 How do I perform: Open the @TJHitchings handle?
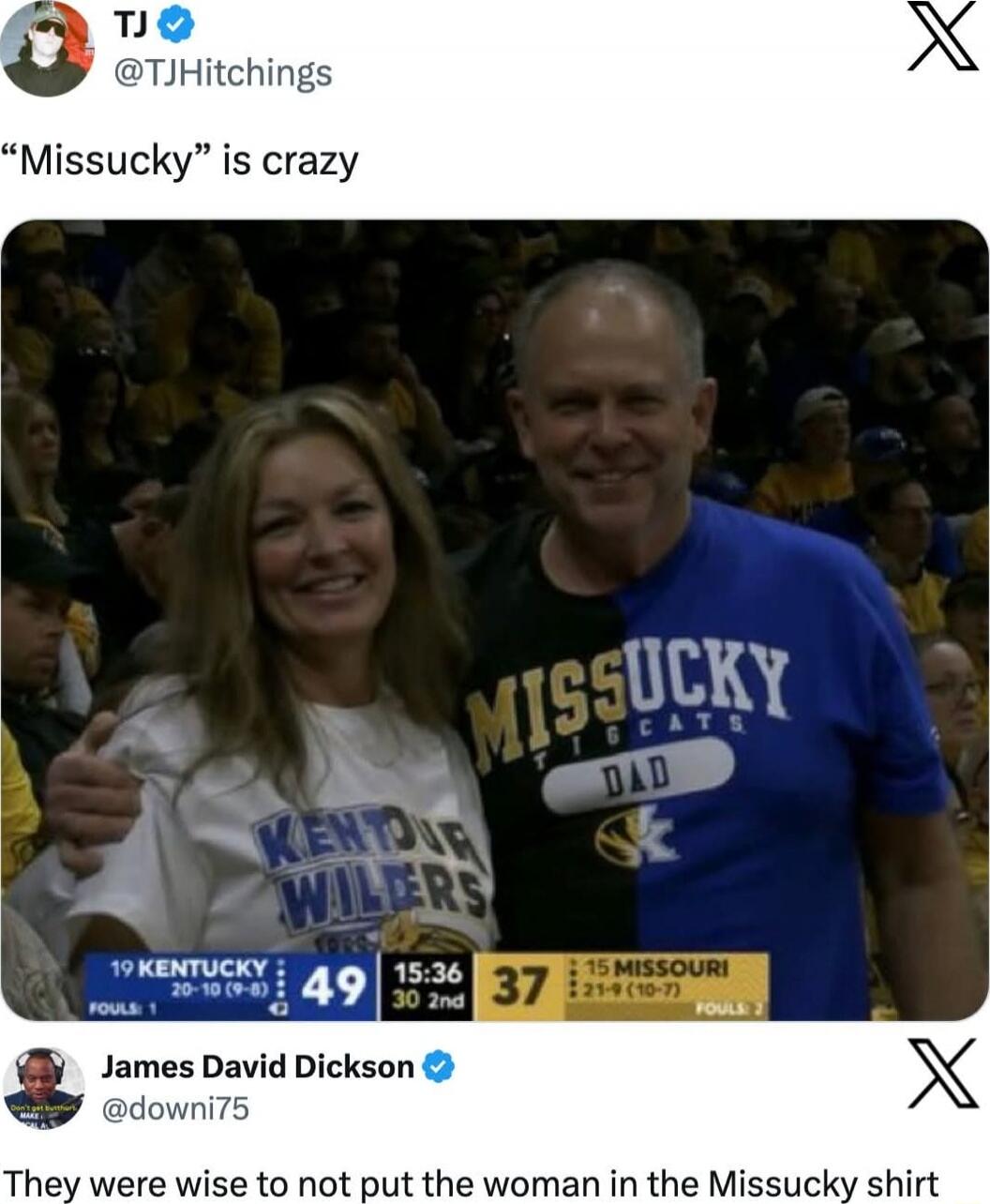click(222, 72)
